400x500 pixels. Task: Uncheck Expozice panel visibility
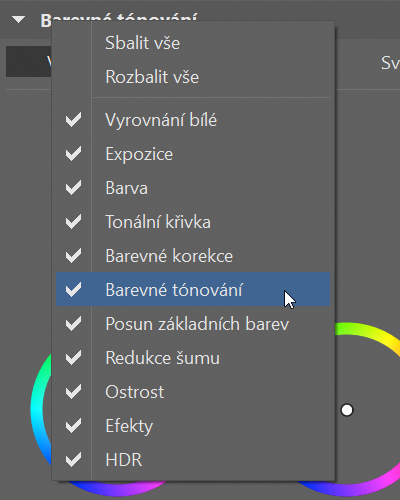click(x=193, y=154)
